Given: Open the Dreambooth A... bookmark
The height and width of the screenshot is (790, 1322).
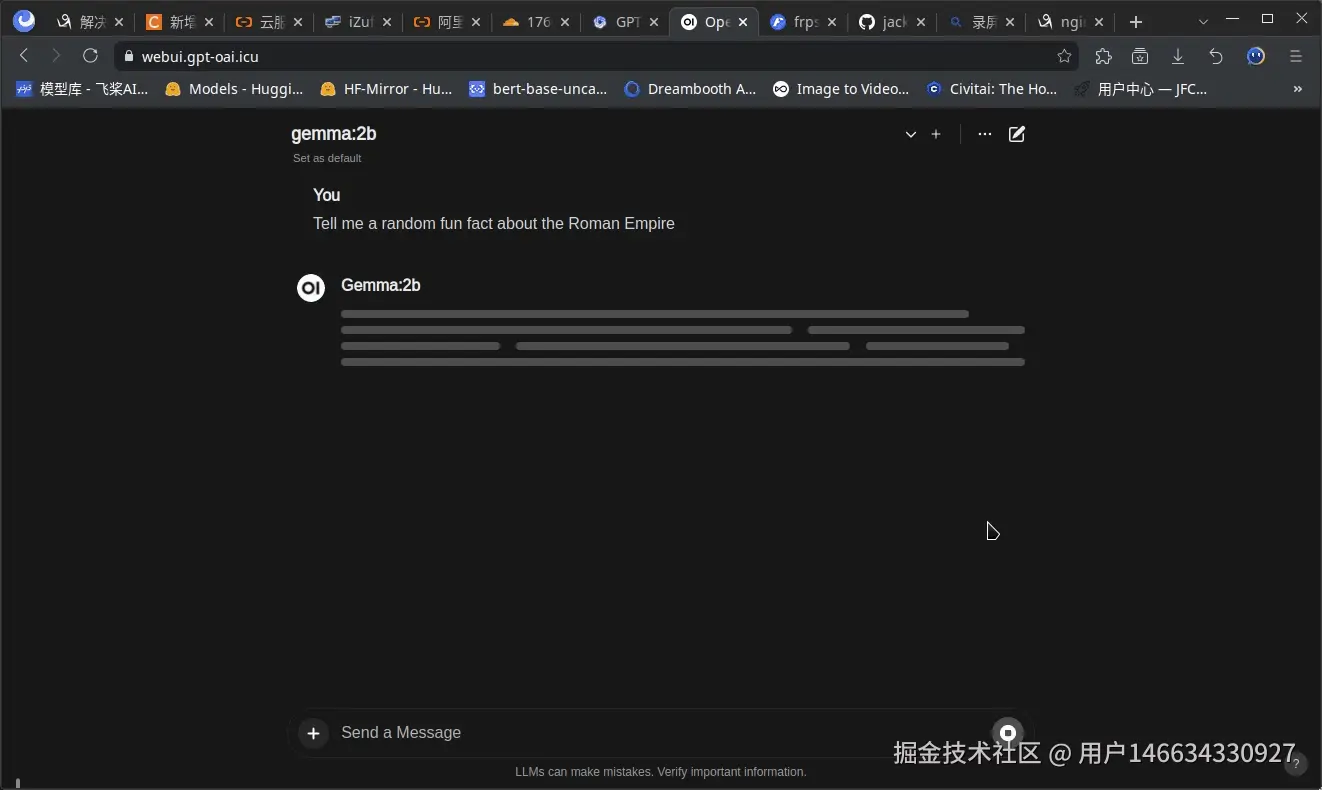Looking at the screenshot, I should click(690, 89).
